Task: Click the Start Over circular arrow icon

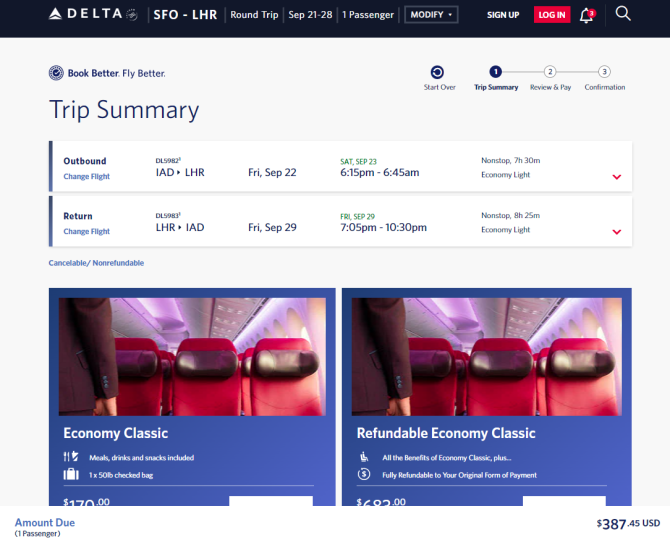Action: coord(437,72)
